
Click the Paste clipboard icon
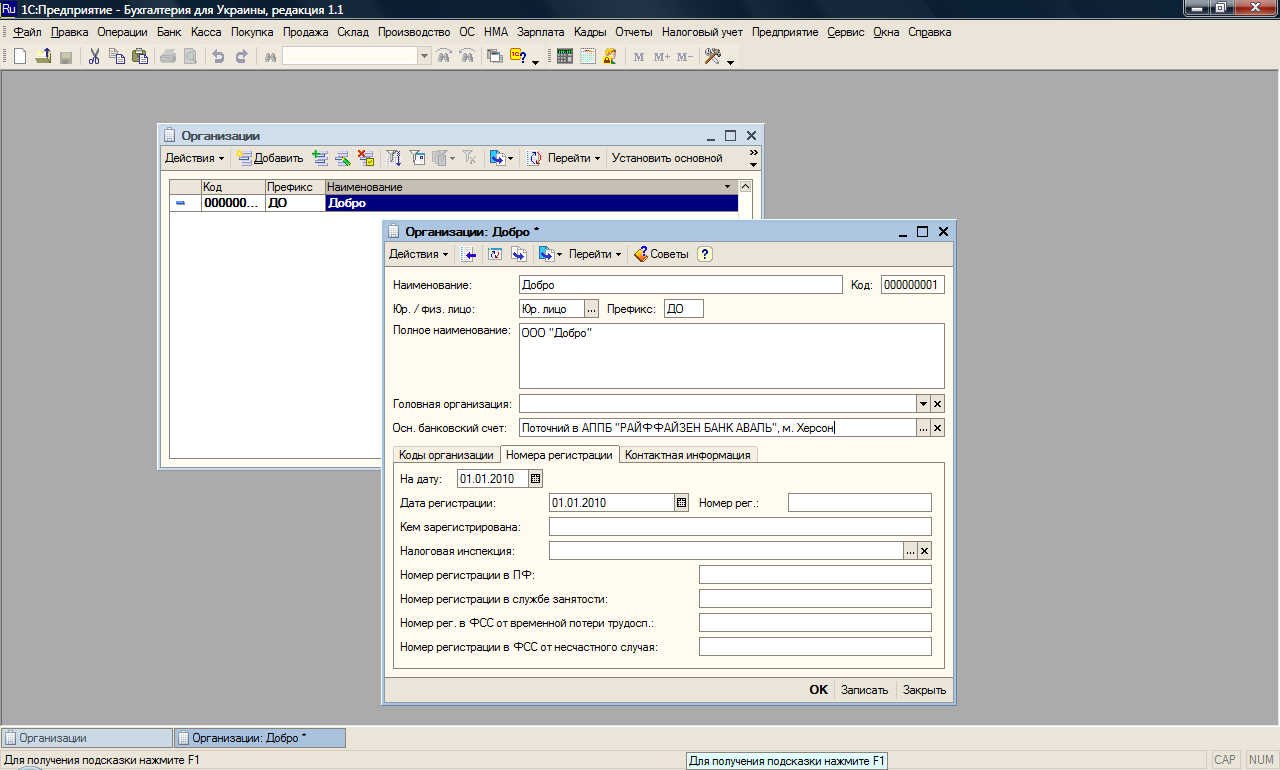tap(138, 57)
